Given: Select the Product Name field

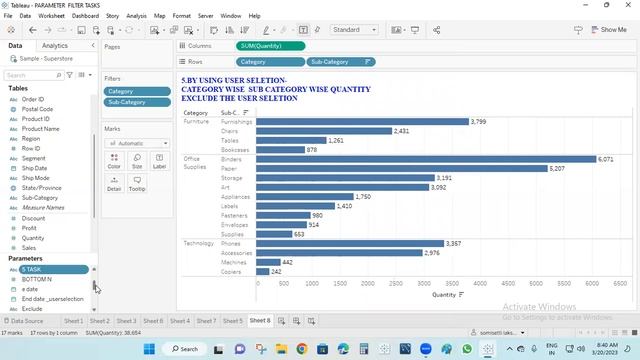Looking at the screenshot, I should tap(40, 129).
